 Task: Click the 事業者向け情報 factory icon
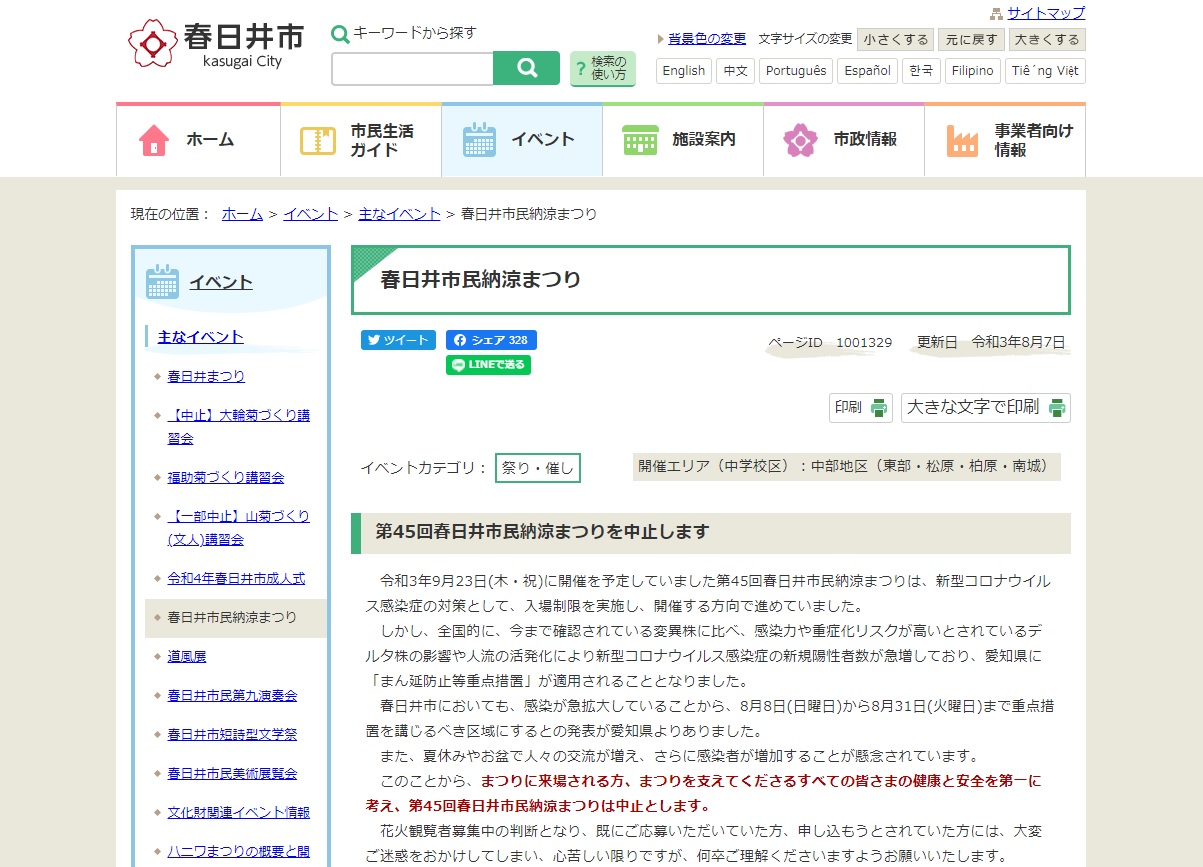(x=963, y=141)
